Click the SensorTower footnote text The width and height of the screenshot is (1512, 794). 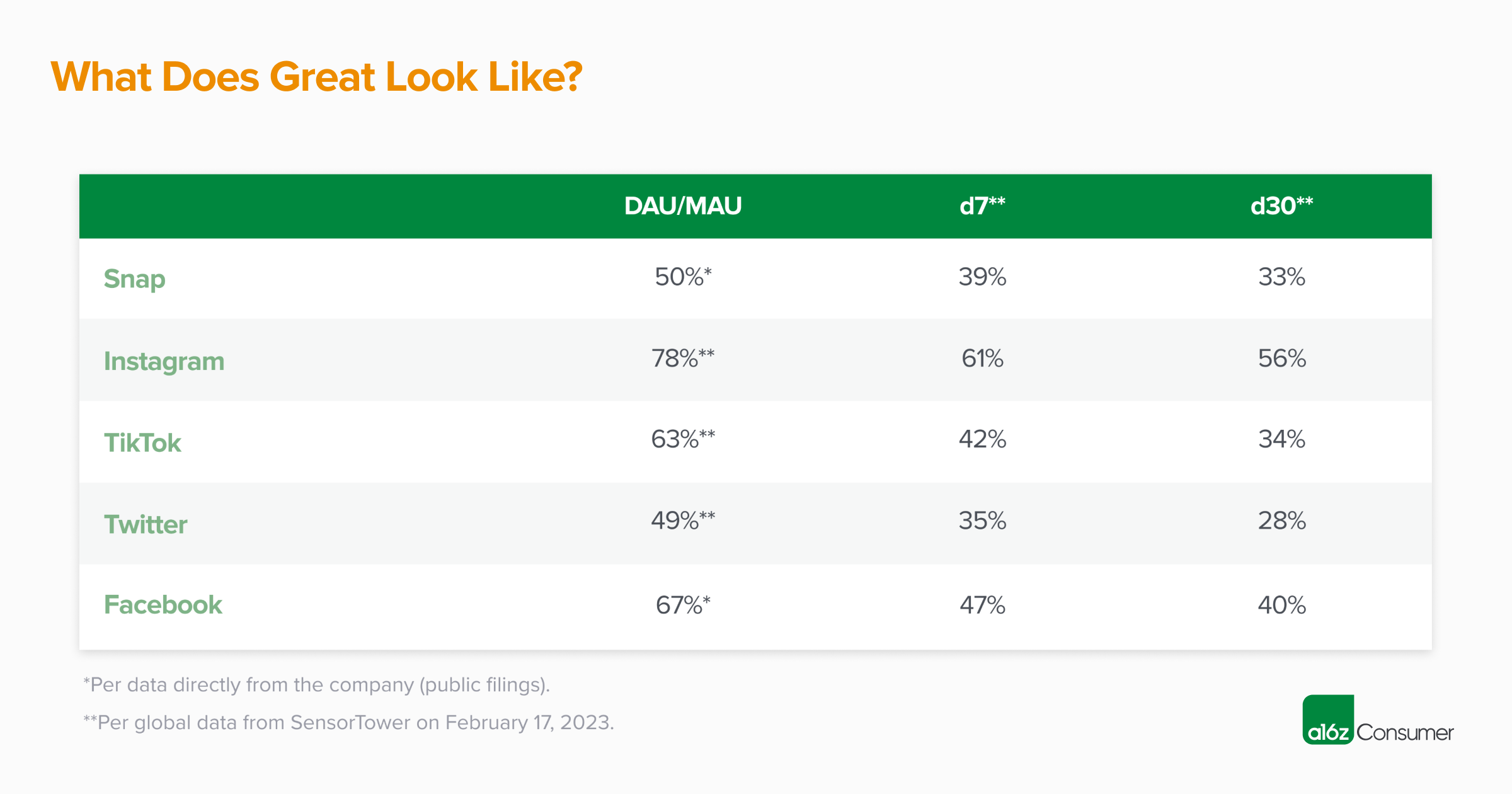tap(348, 722)
